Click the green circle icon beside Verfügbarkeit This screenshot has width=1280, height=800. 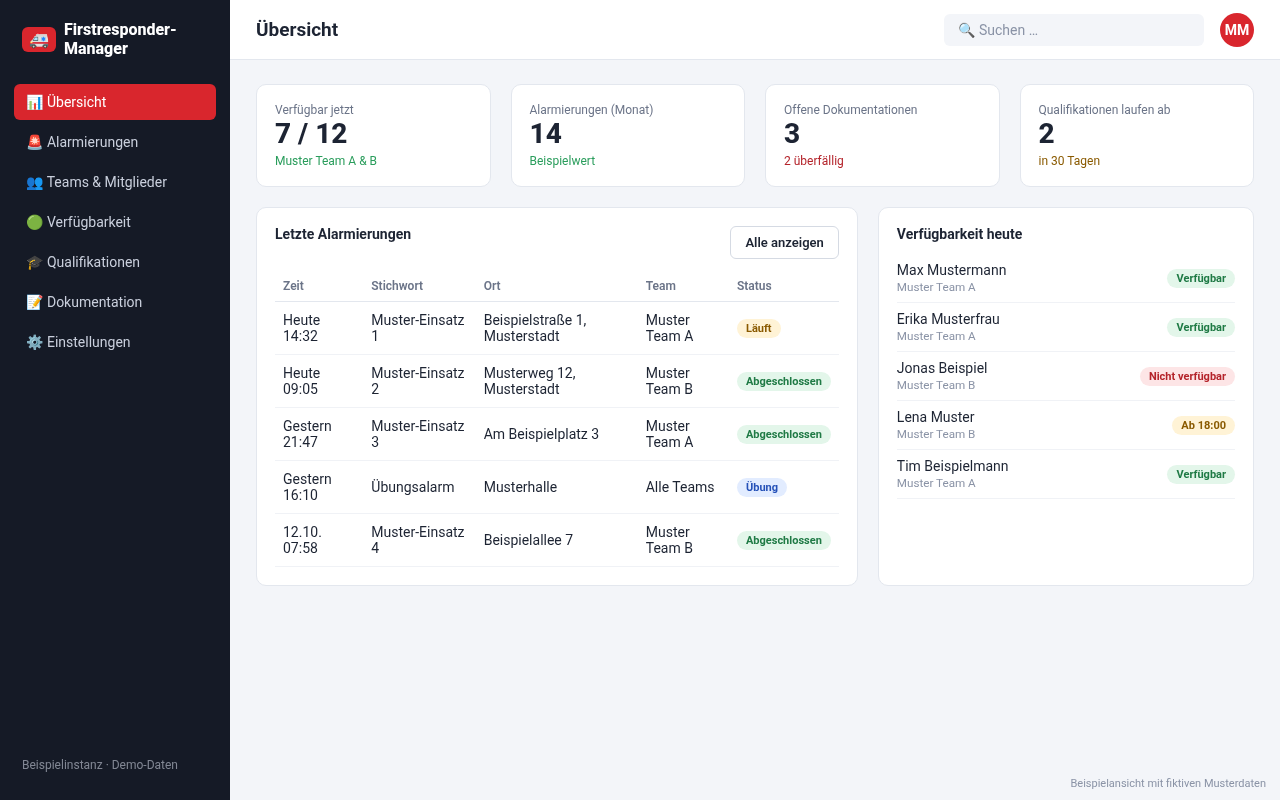(34, 222)
